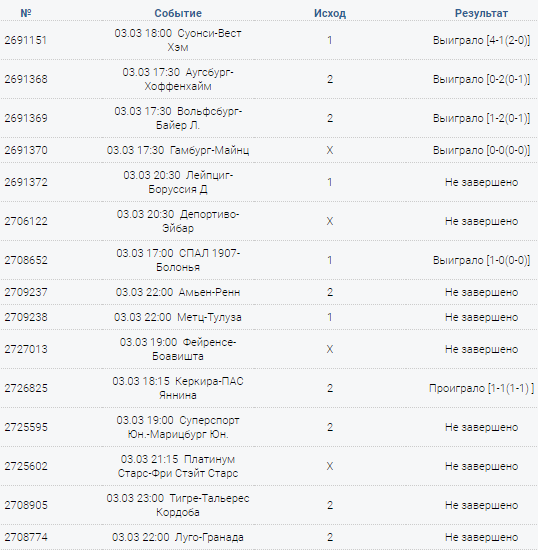Viewport: 538px width, 550px height.
Task: Select the Амьен-Ренн event
Action: (x=178, y=292)
